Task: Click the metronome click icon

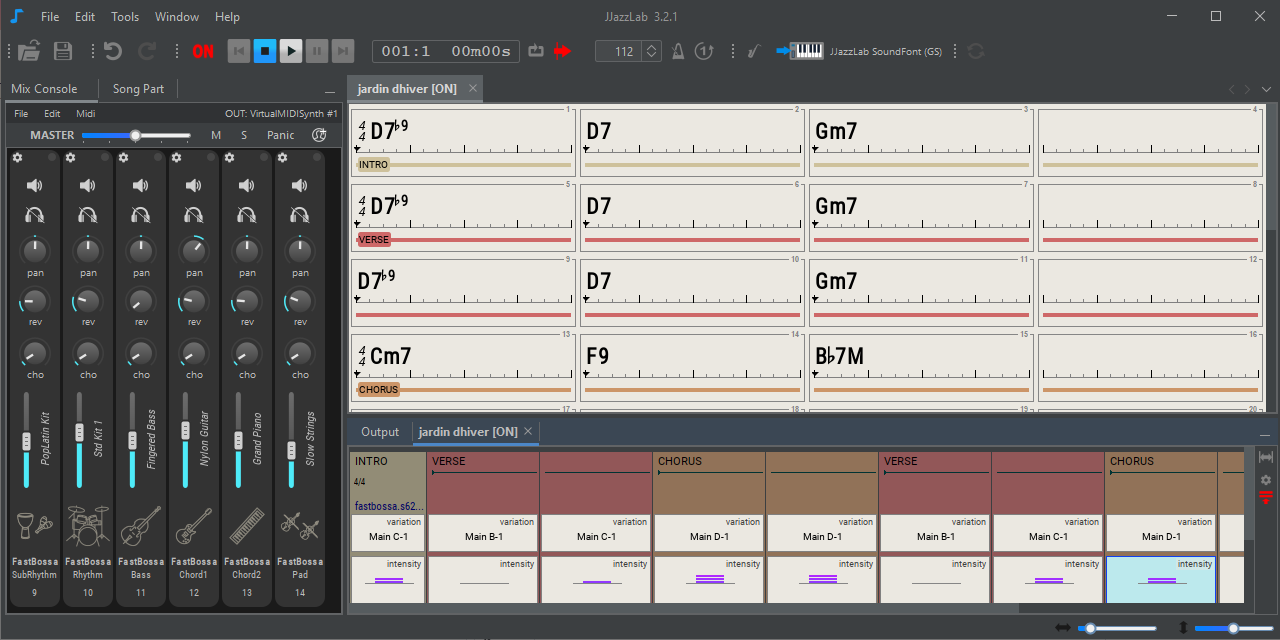Action: pyautogui.click(x=678, y=51)
